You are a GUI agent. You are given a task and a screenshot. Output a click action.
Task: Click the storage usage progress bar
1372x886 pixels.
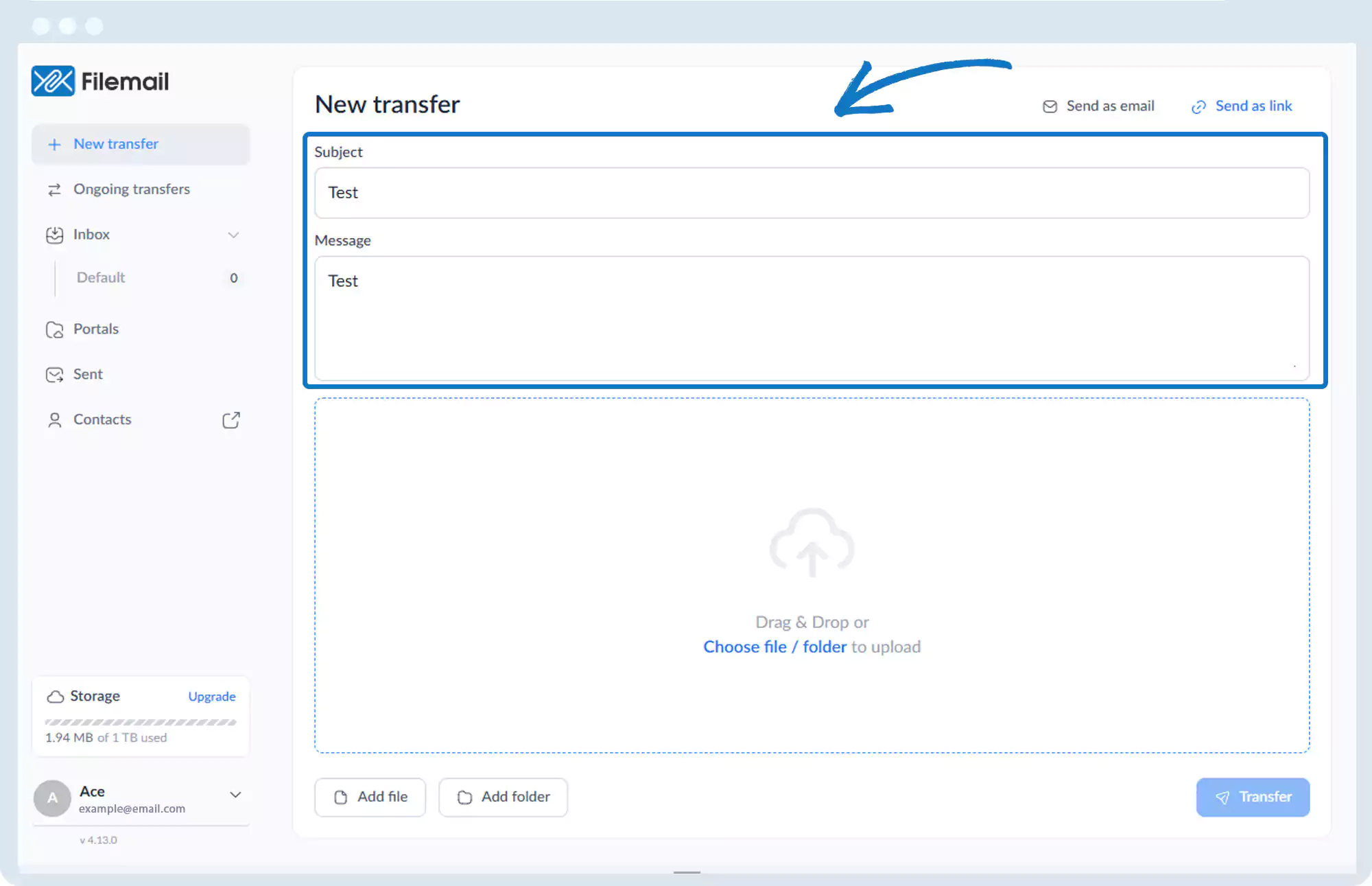click(141, 722)
